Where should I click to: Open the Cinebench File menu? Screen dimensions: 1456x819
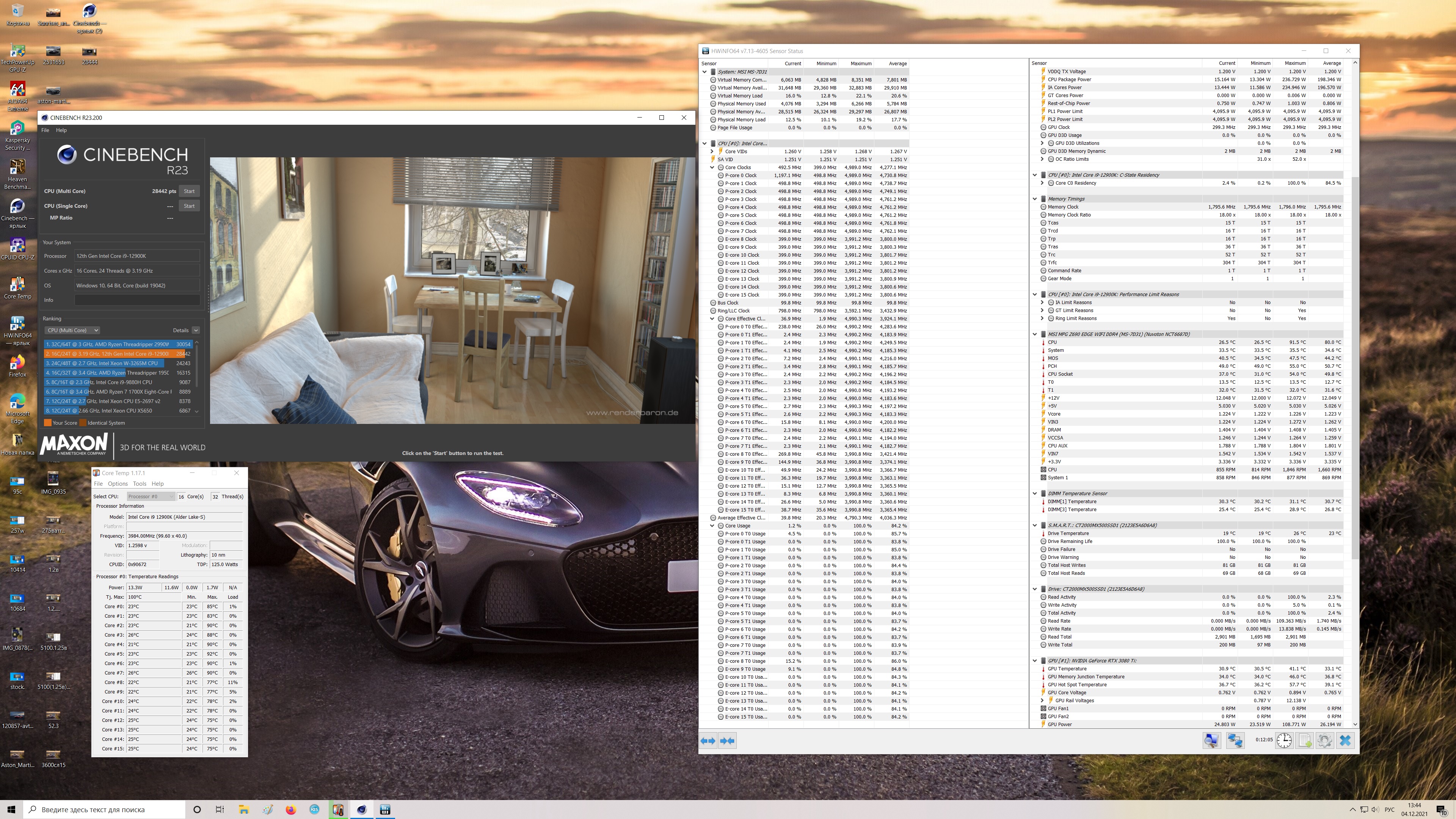click(45, 130)
